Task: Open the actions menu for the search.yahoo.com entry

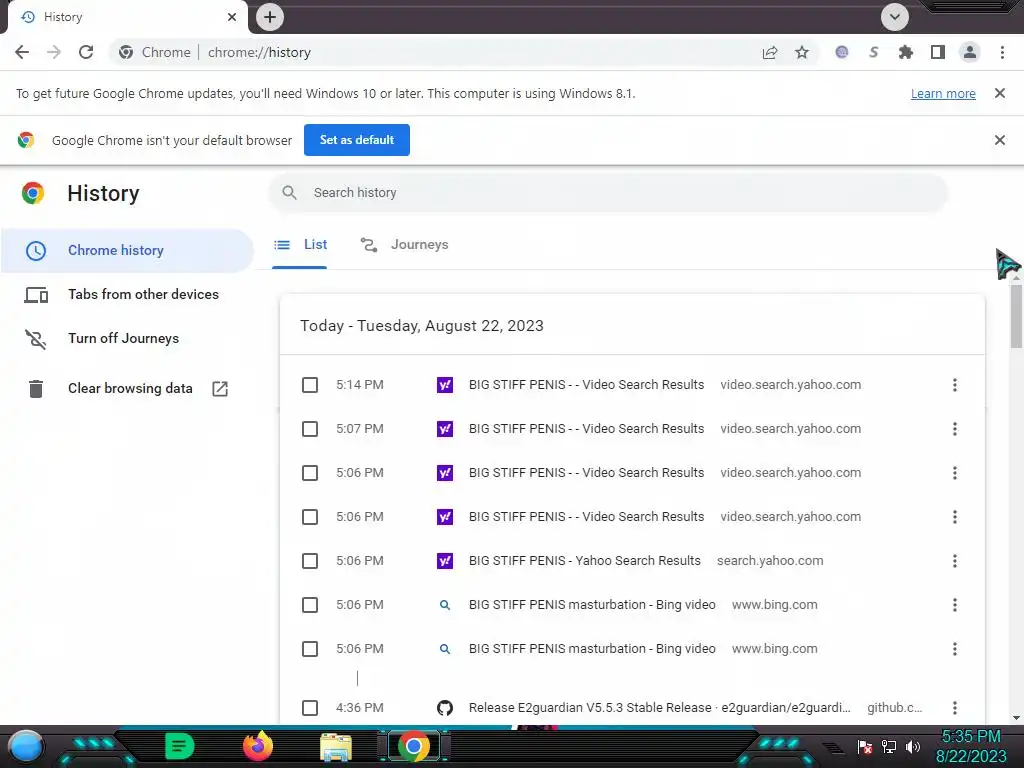Action: tap(955, 561)
